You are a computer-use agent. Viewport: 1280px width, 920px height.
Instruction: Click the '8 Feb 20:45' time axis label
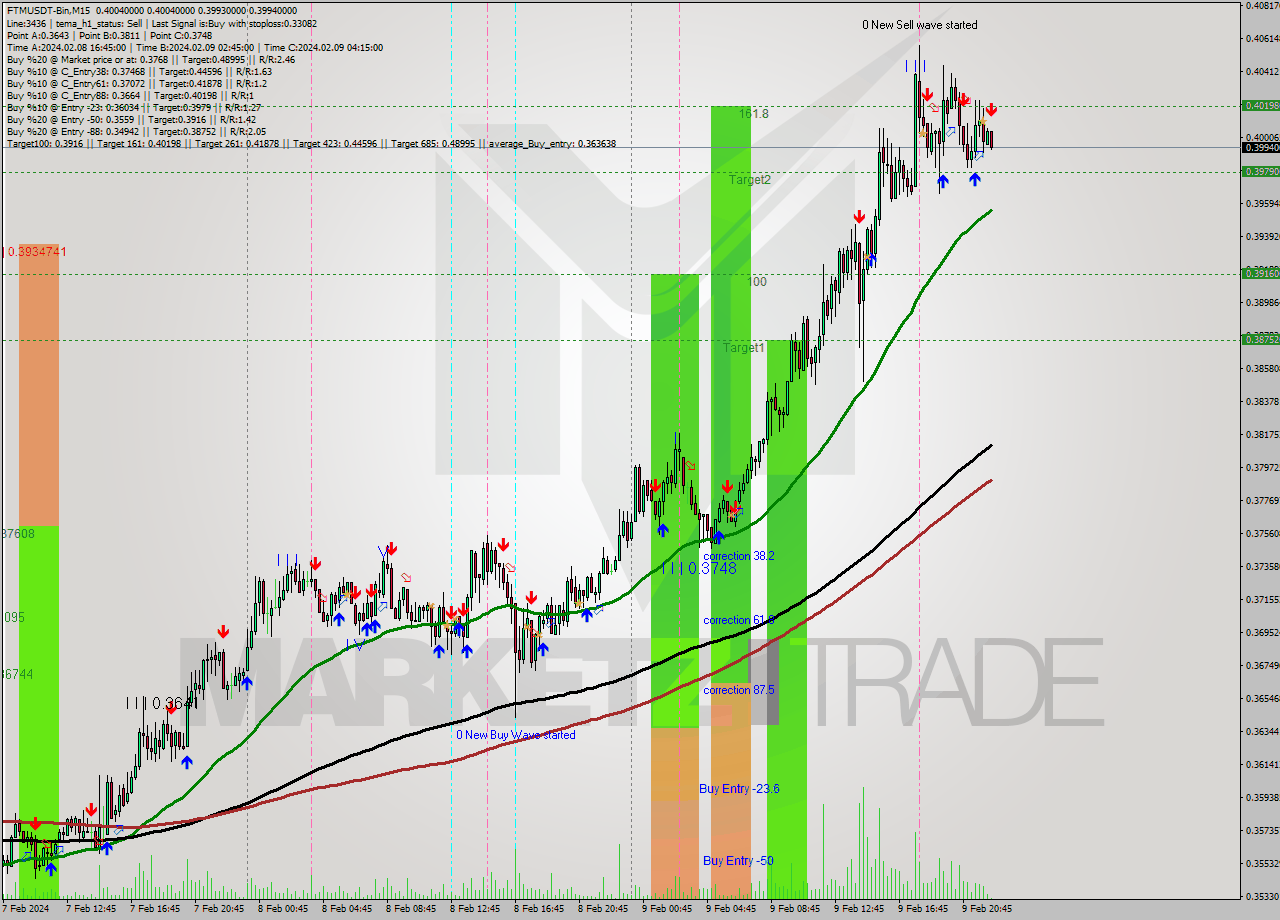click(x=603, y=909)
